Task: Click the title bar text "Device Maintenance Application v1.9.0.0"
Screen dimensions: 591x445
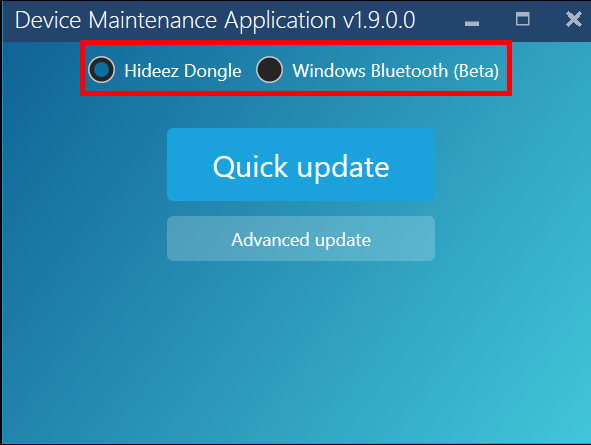Action: [x=215, y=20]
